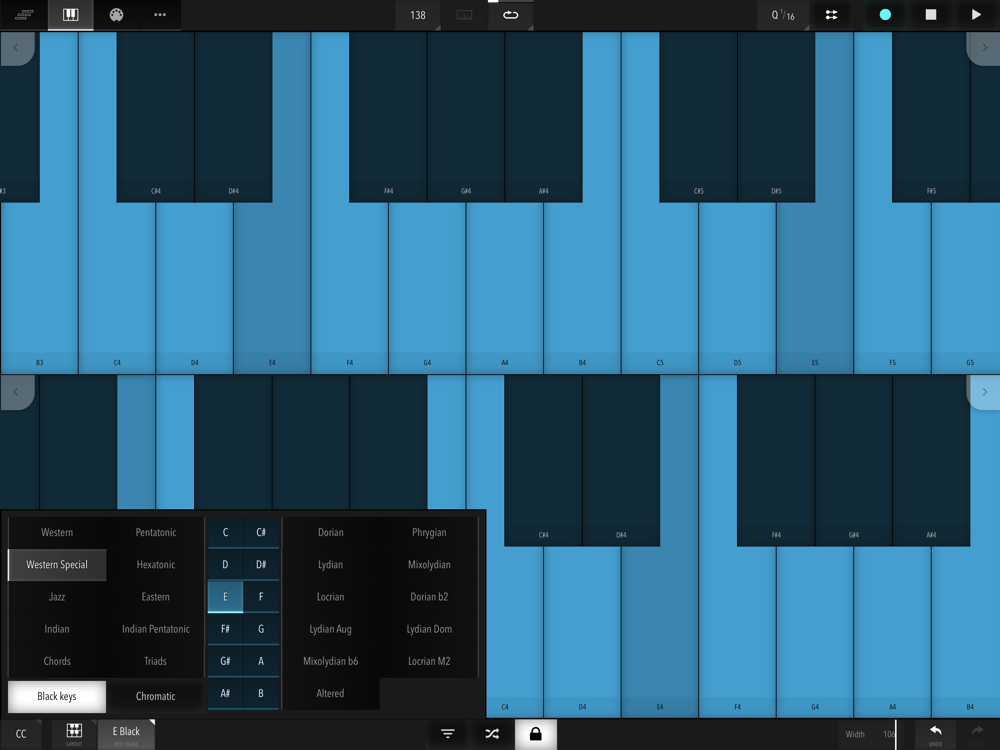Choose the Phrygian scale
1000x750 pixels.
click(429, 533)
